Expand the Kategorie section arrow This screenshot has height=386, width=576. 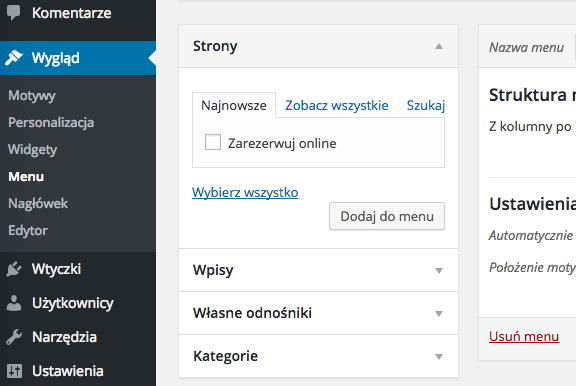(439, 357)
